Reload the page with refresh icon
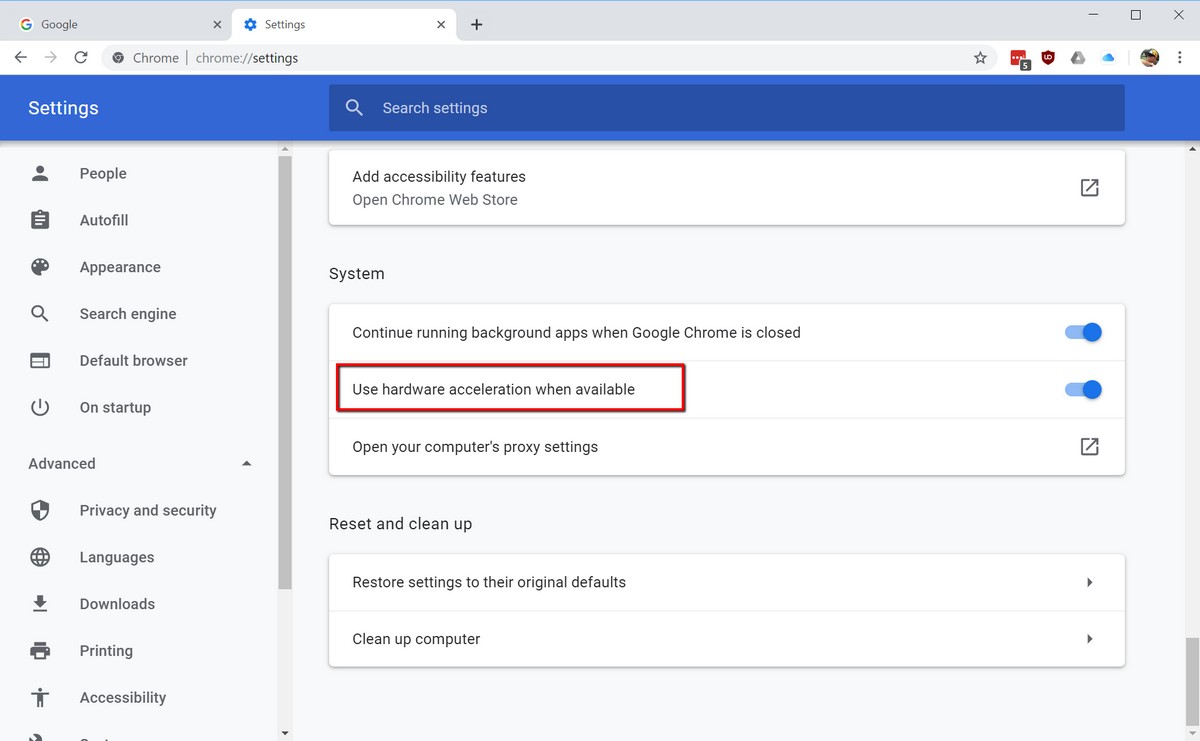1200x741 pixels. [81, 58]
